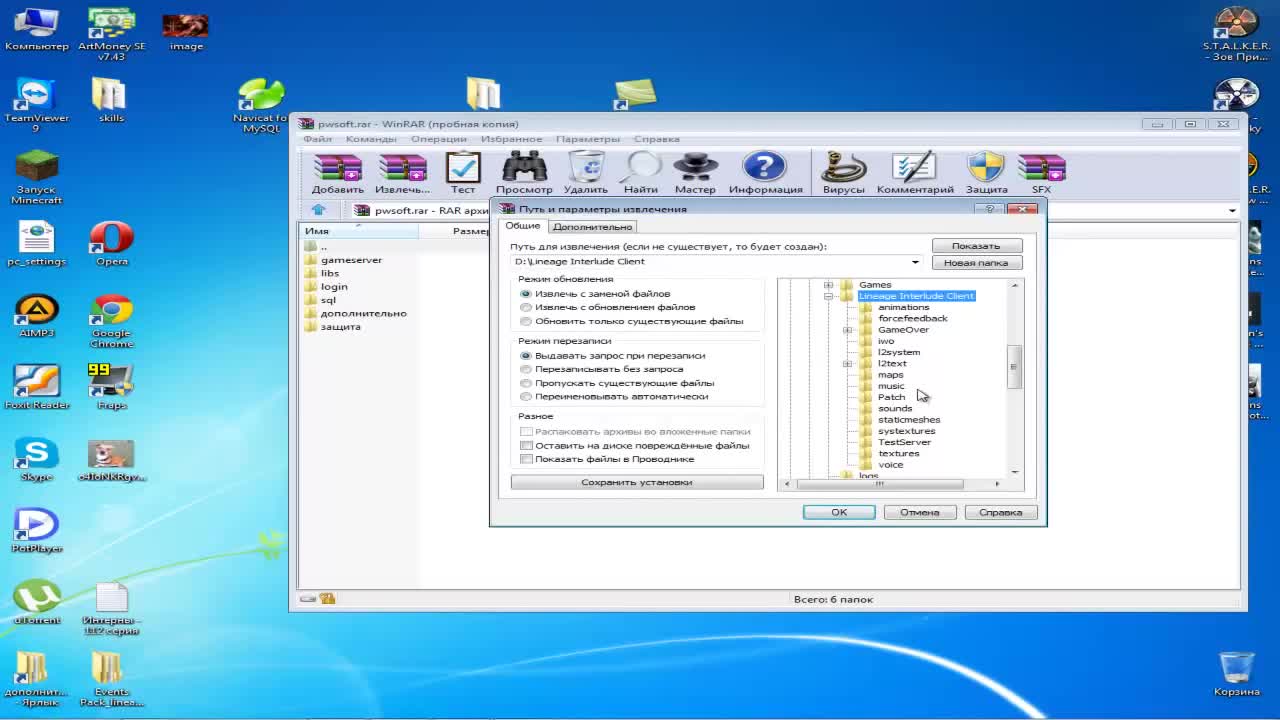This screenshot has height=720, width=1280.
Task: Enable Оставить на диске поврежденные файлы
Action: pos(635,445)
